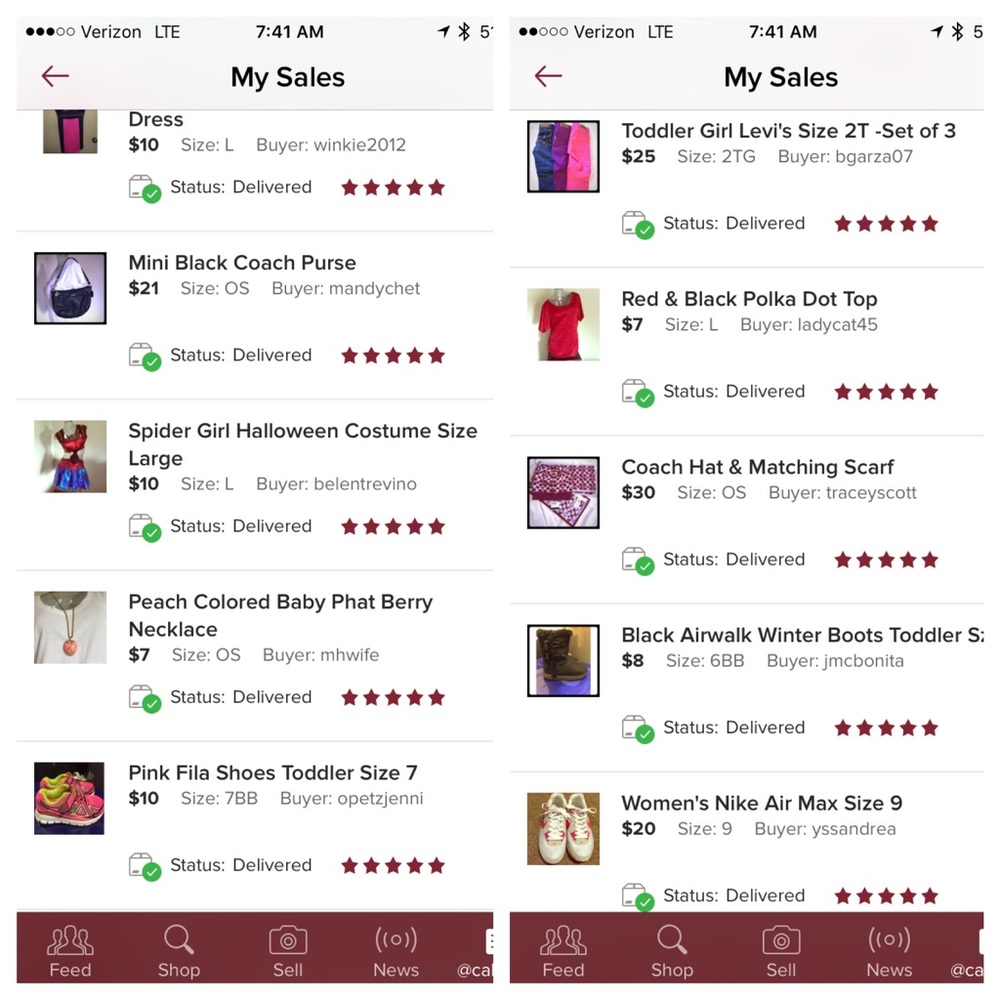The height and width of the screenshot is (1000, 1000).
Task: Open Feed tab in left screen's bottom bar
Action: click(x=70, y=951)
